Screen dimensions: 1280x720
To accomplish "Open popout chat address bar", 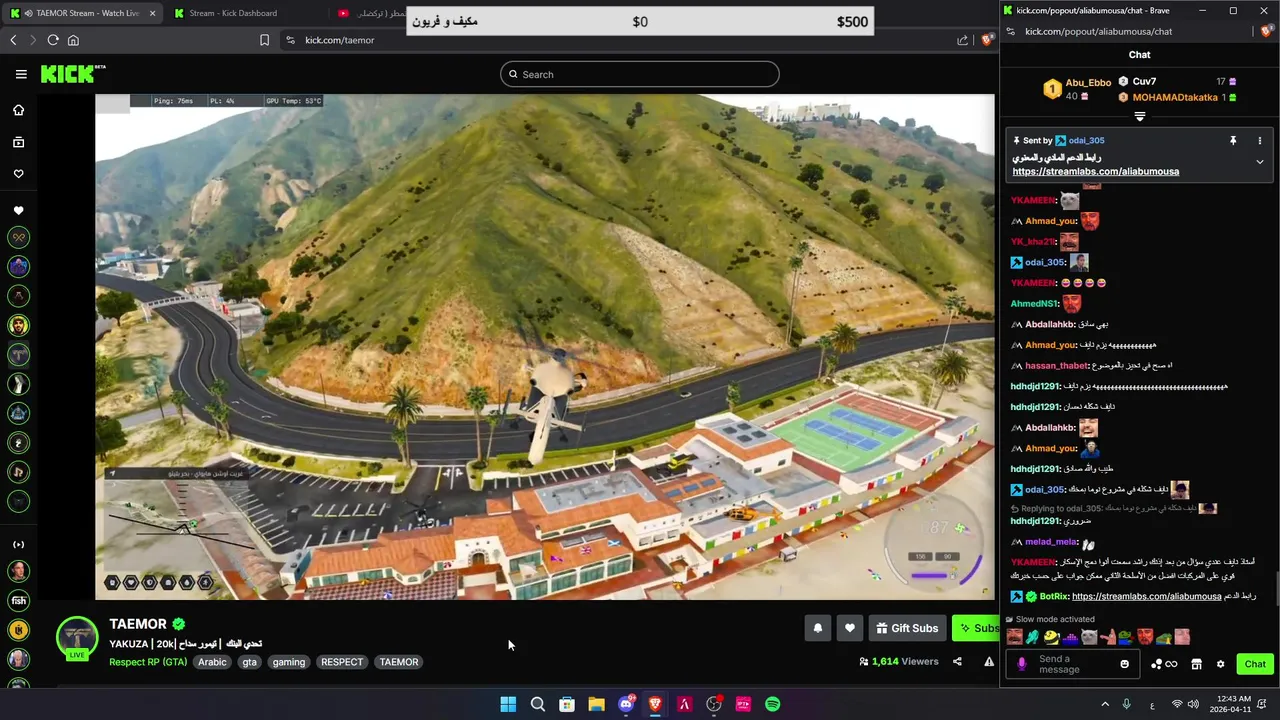I will pyautogui.click(x=1130, y=31).
